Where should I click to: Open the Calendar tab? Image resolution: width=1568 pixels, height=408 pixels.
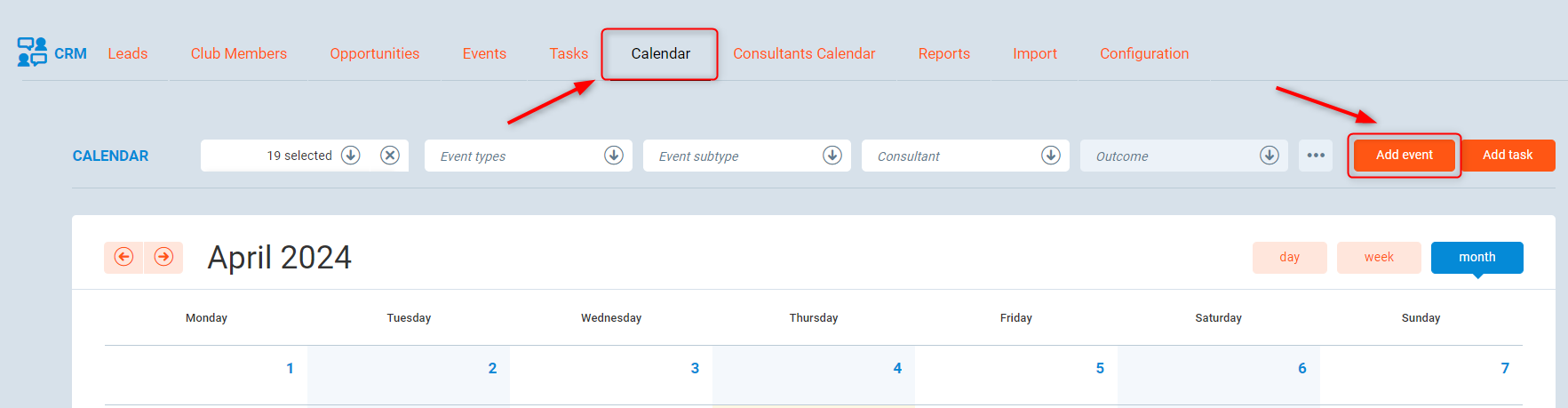[x=660, y=54]
